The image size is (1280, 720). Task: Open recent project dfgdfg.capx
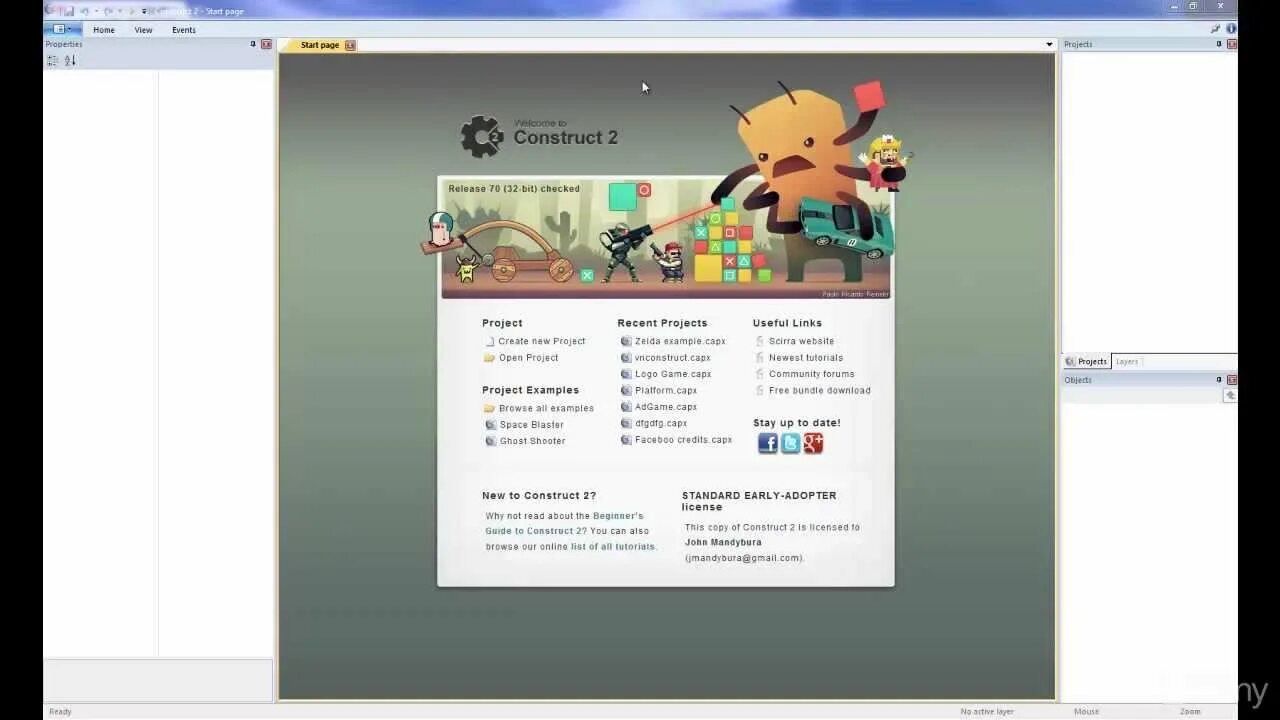(661, 423)
